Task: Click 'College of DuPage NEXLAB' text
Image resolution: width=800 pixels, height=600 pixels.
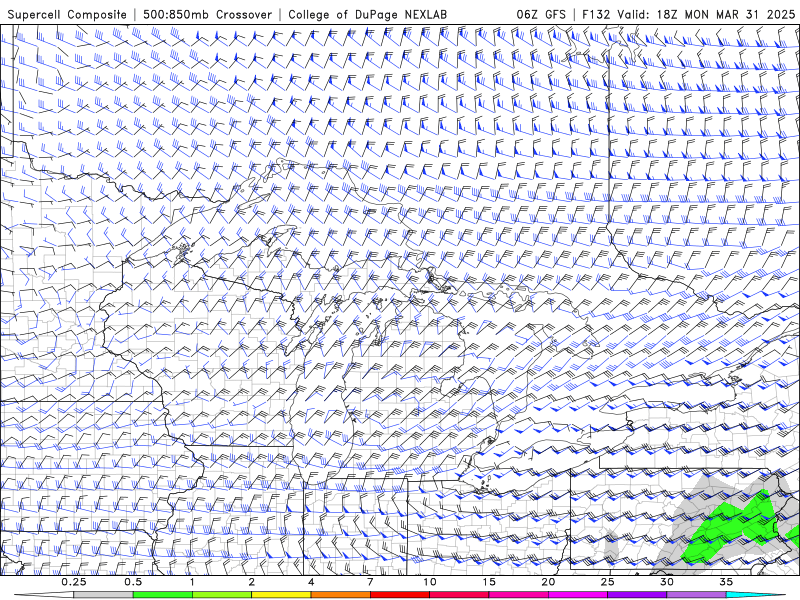Action: (367, 14)
